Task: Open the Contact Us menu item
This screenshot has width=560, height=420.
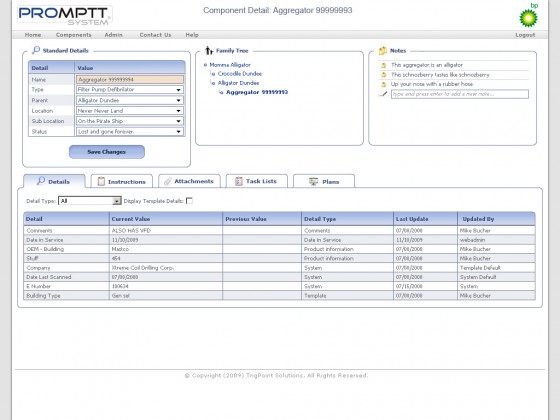Action: tap(155, 35)
